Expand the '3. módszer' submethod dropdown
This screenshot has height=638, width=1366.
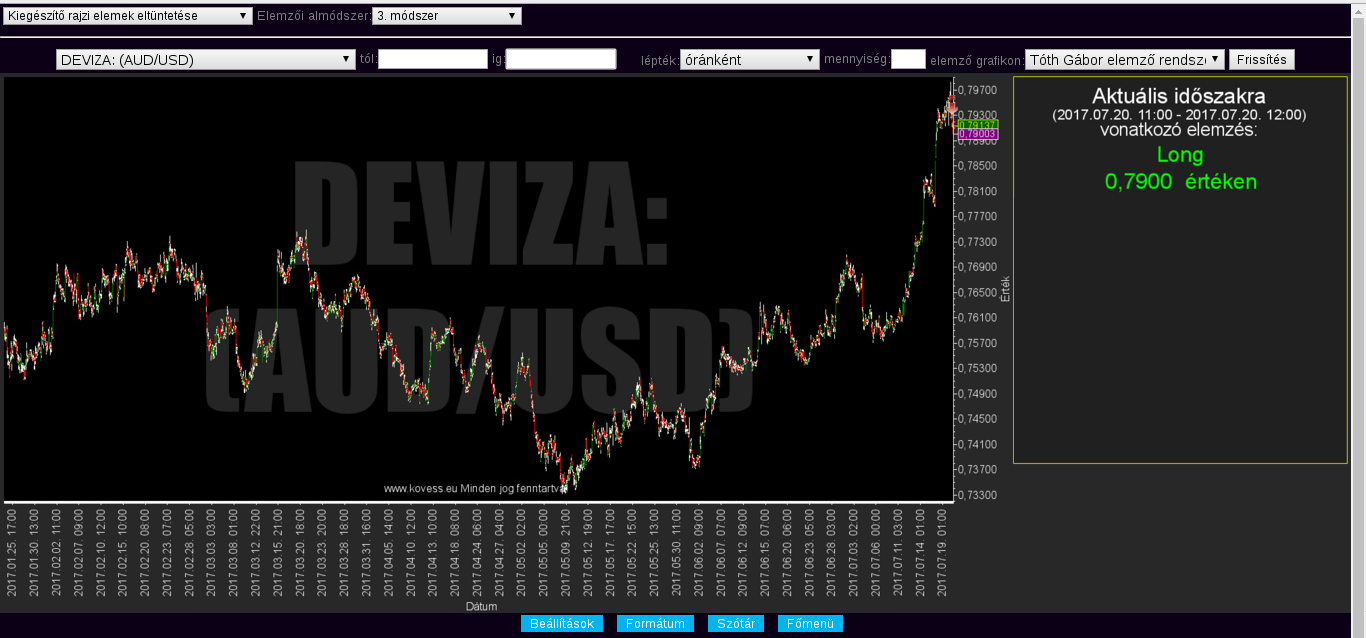(446, 16)
